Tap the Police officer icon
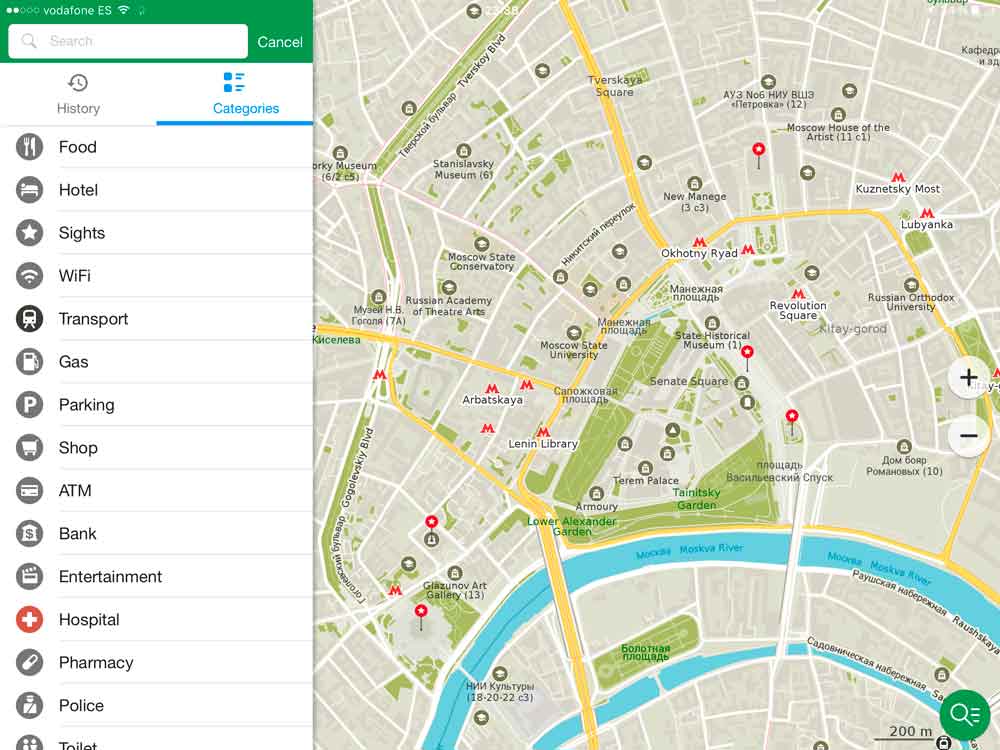The width and height of the screenshot is (1000, 750). (29, 705)
